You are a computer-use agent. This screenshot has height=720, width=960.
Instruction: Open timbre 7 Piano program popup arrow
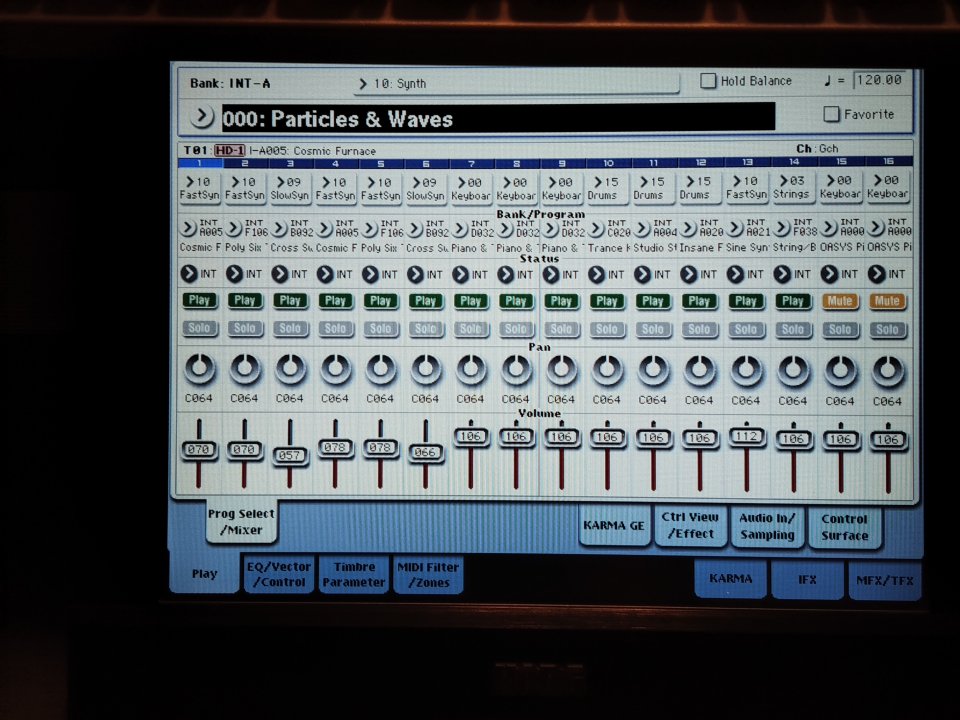460,228
